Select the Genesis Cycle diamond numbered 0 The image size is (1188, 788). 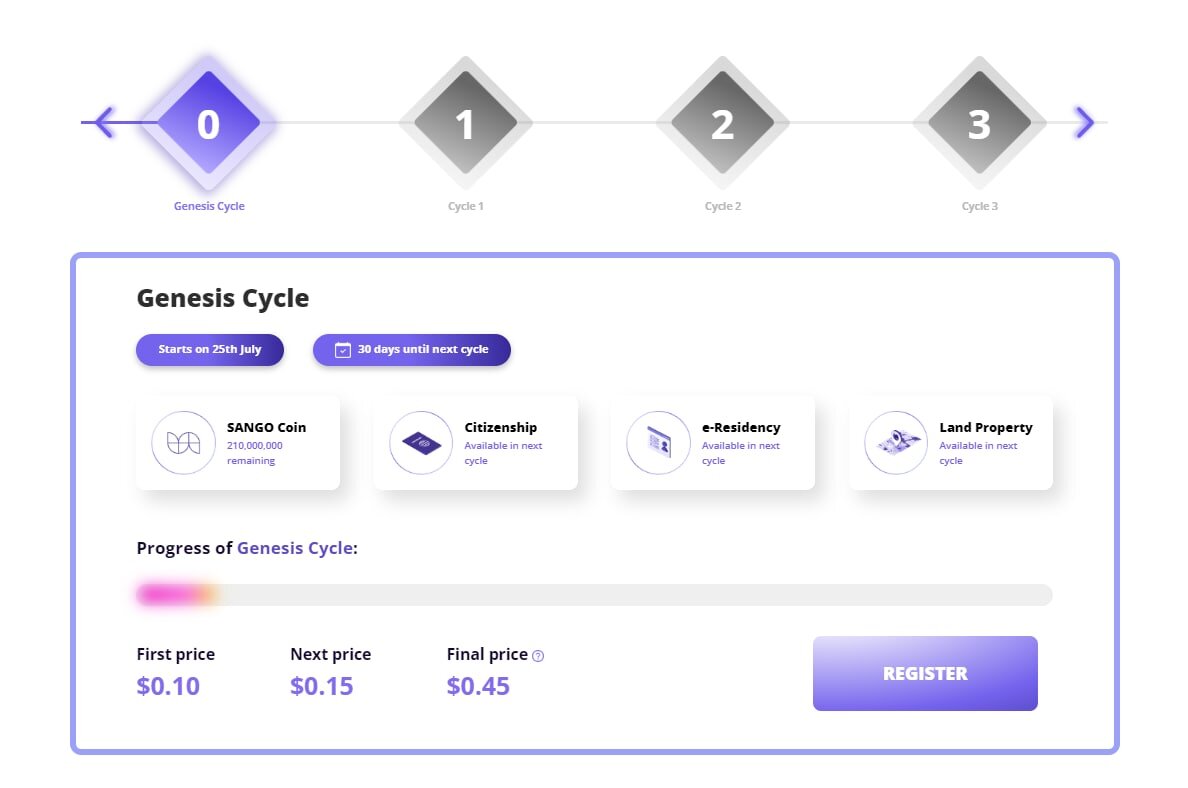point(208,122)
